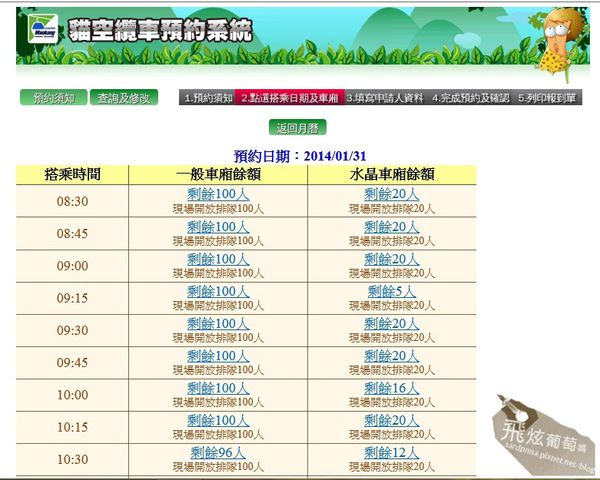Image resolution: width=600 pixels, height=480 pixels.
Task: Select step 3.填寫申請人資料 tab
Action: point(385,98)
